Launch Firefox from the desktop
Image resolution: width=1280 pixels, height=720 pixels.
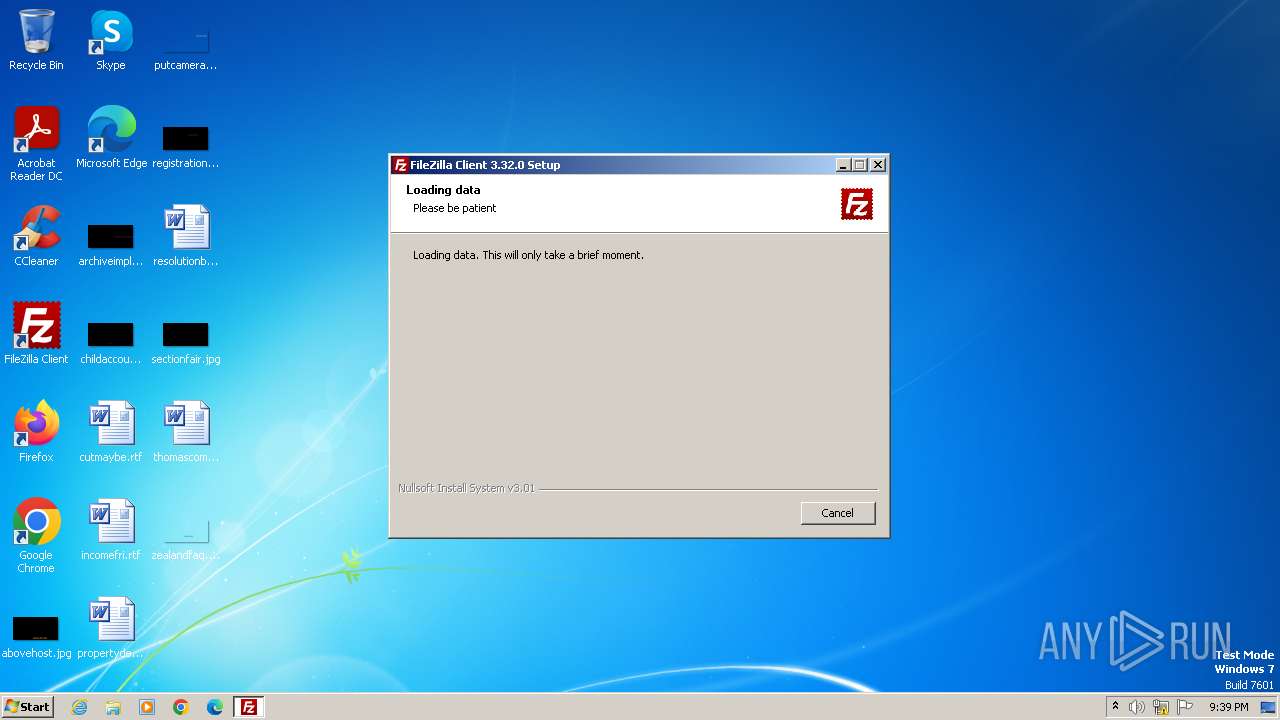tap(36, 432)
